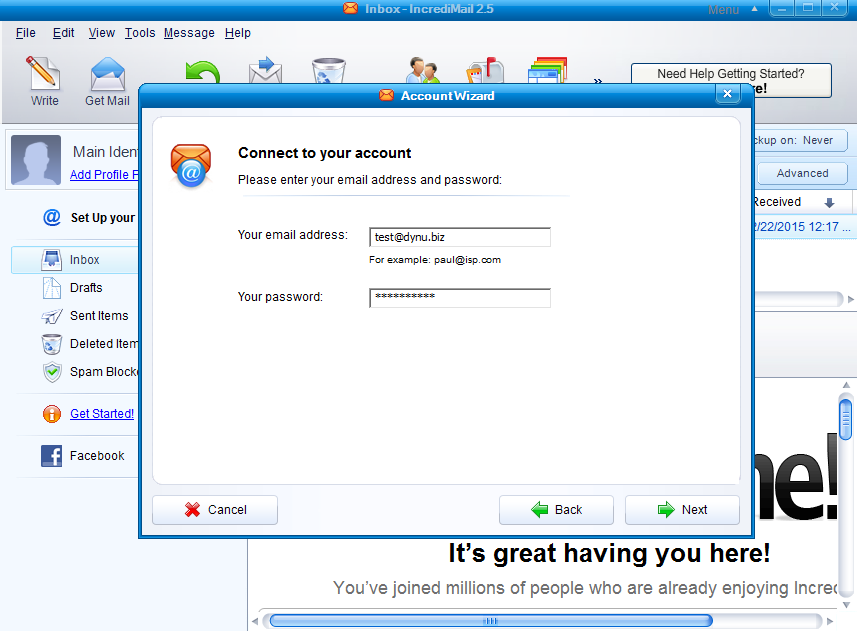Click the blue @ Set Up icon
The height and width of the screenshot is (631, 857).
(52, 217)
